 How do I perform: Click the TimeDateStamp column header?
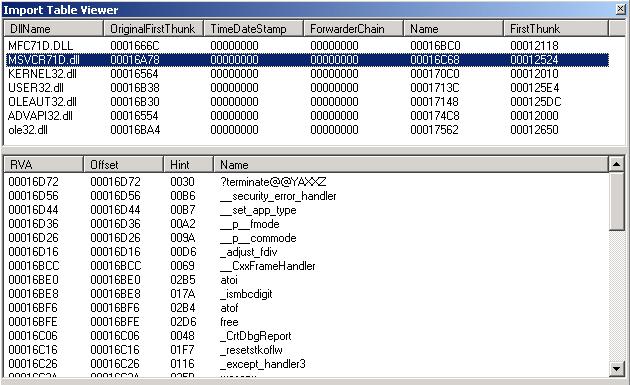click(x=254, y=29)
